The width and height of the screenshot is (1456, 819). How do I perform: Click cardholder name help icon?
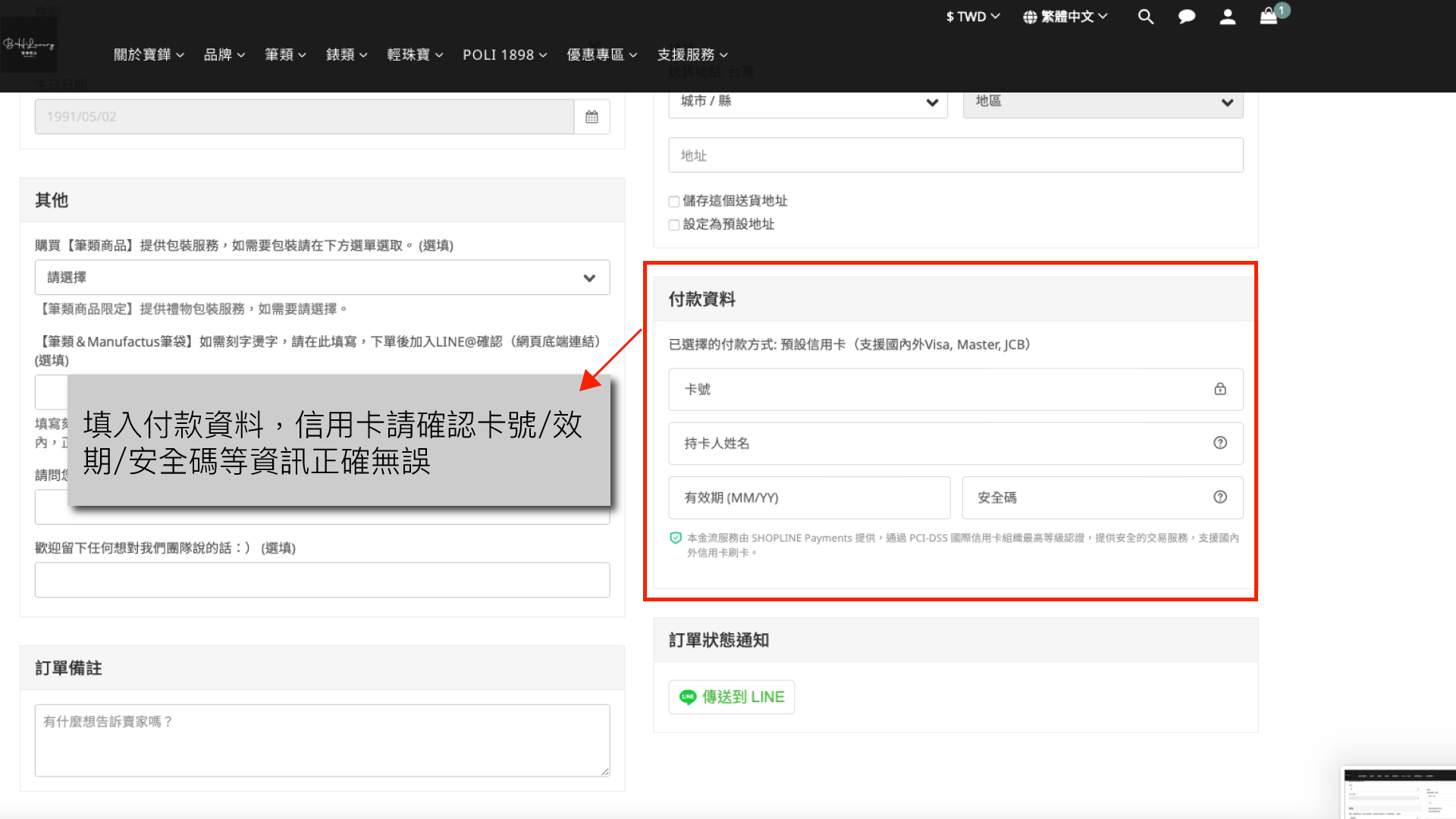tap(1220, 443)
